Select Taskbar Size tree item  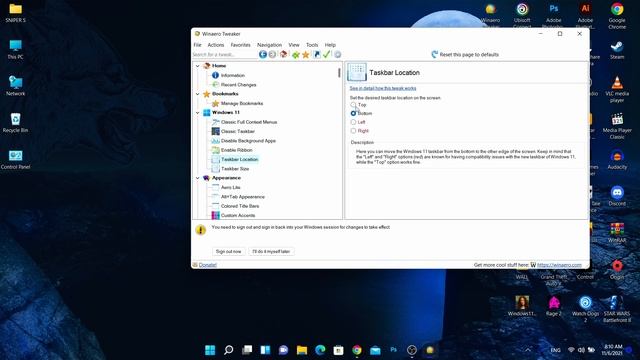(235, 169)
